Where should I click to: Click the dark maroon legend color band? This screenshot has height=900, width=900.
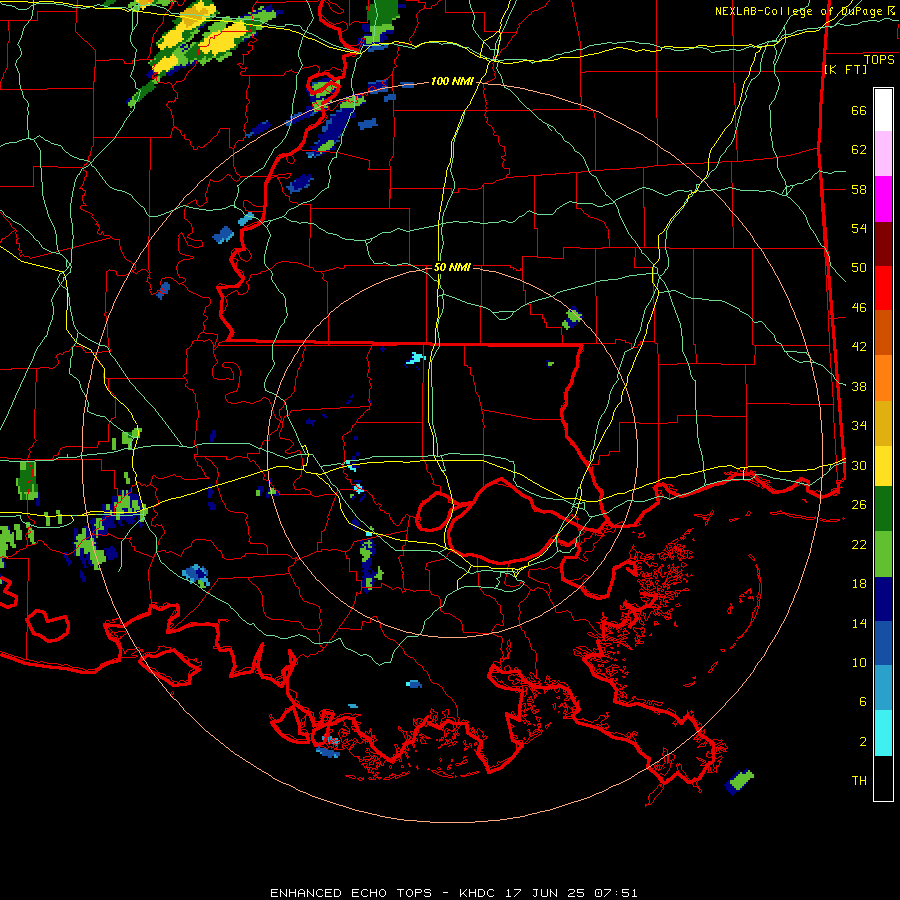[883, 245]
